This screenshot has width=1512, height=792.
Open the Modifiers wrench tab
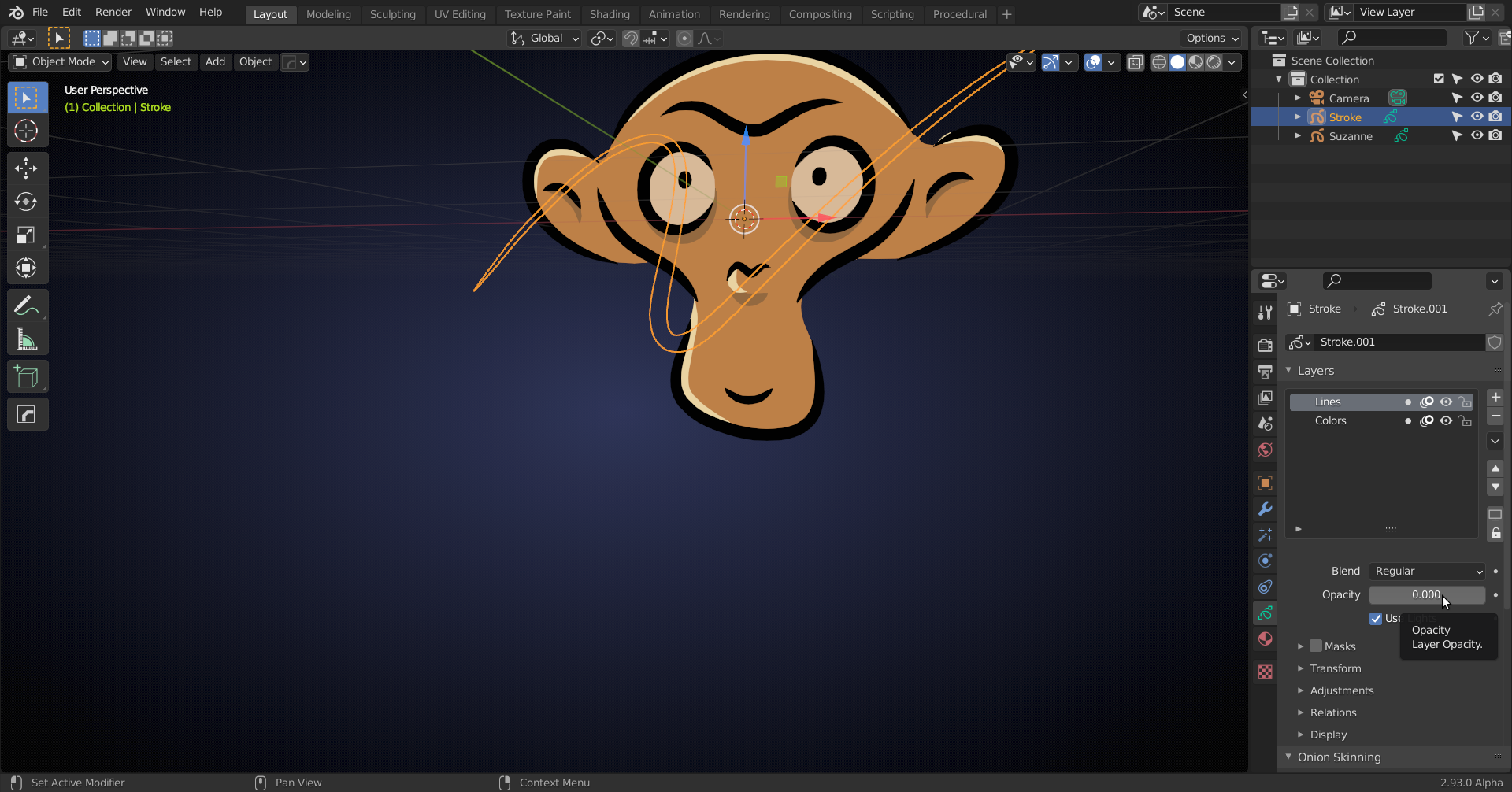(1265, 509)
